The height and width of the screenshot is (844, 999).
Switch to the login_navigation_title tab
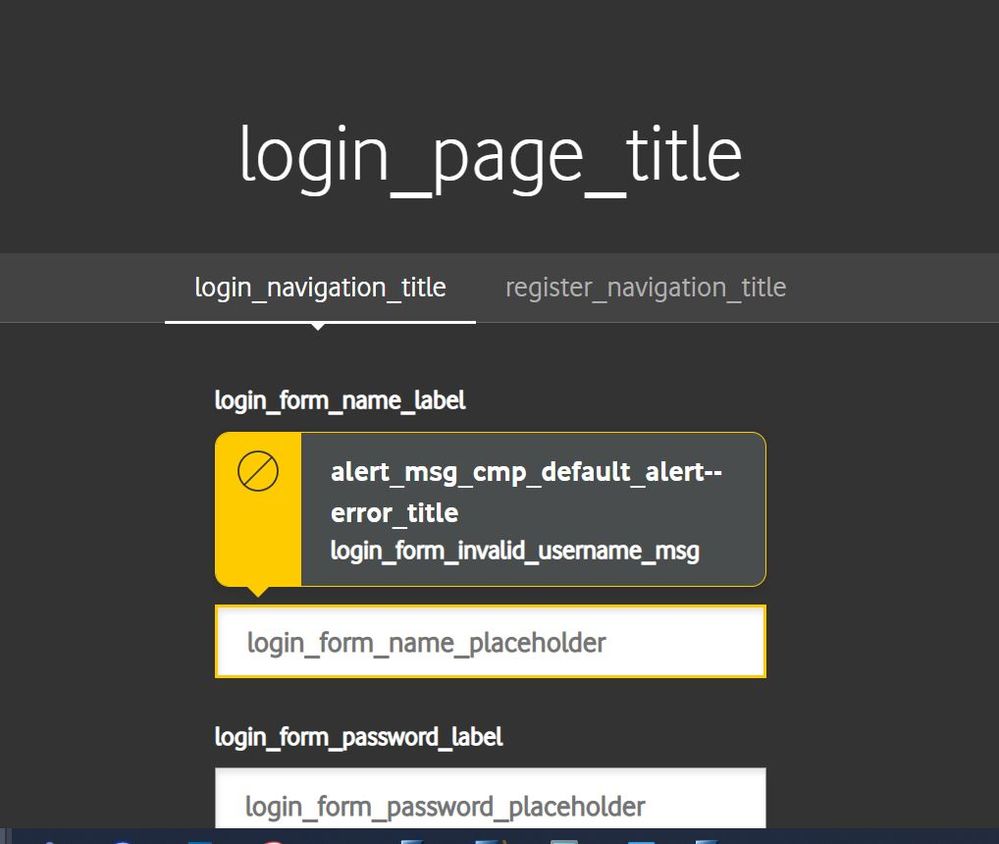click(x=320, y=288)
